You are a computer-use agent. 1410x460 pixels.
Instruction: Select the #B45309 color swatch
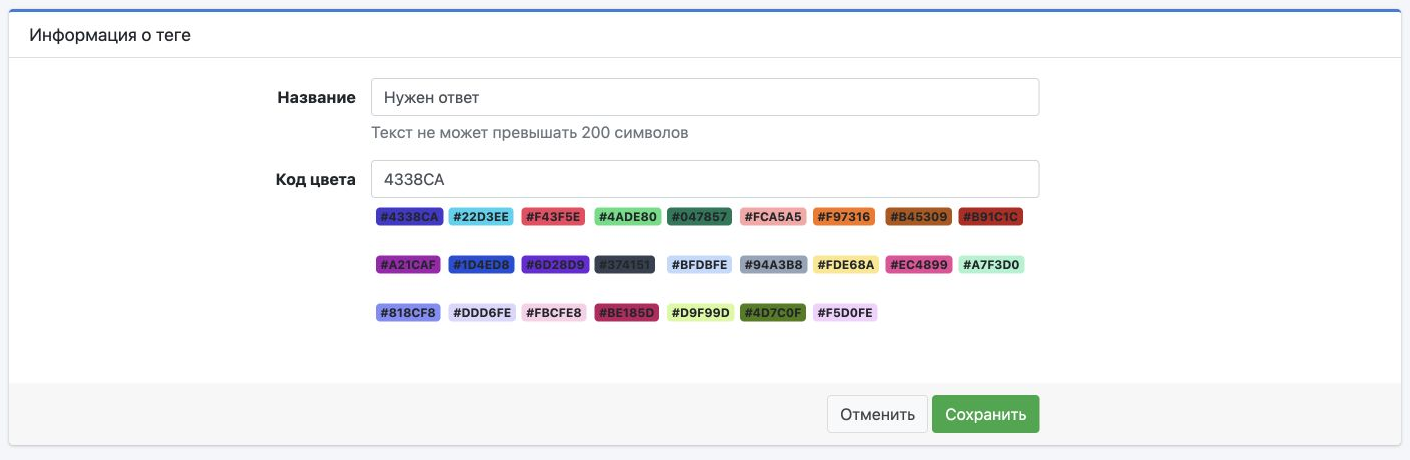pyautogui.click(x=919, y=216)
